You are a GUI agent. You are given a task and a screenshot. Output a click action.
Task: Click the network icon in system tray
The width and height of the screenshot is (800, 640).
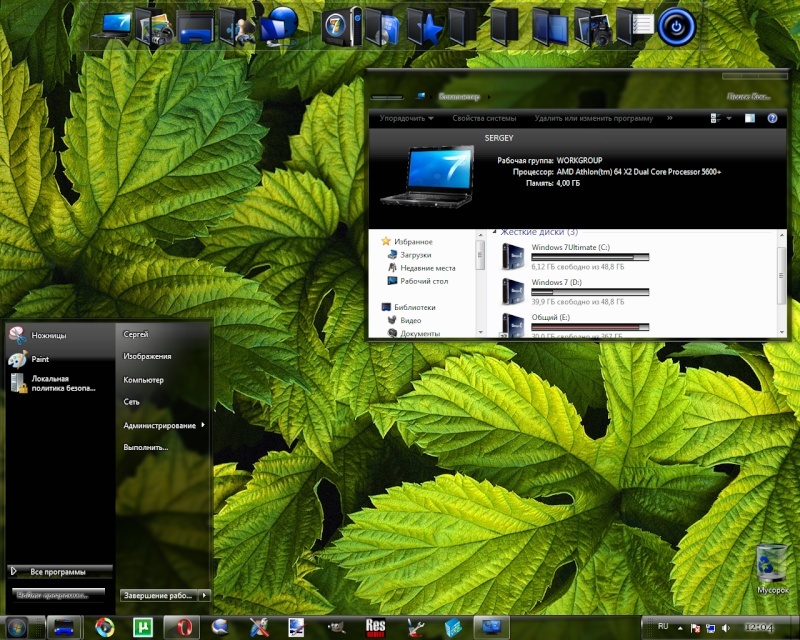pyautogui.click(x=710, y=628)
